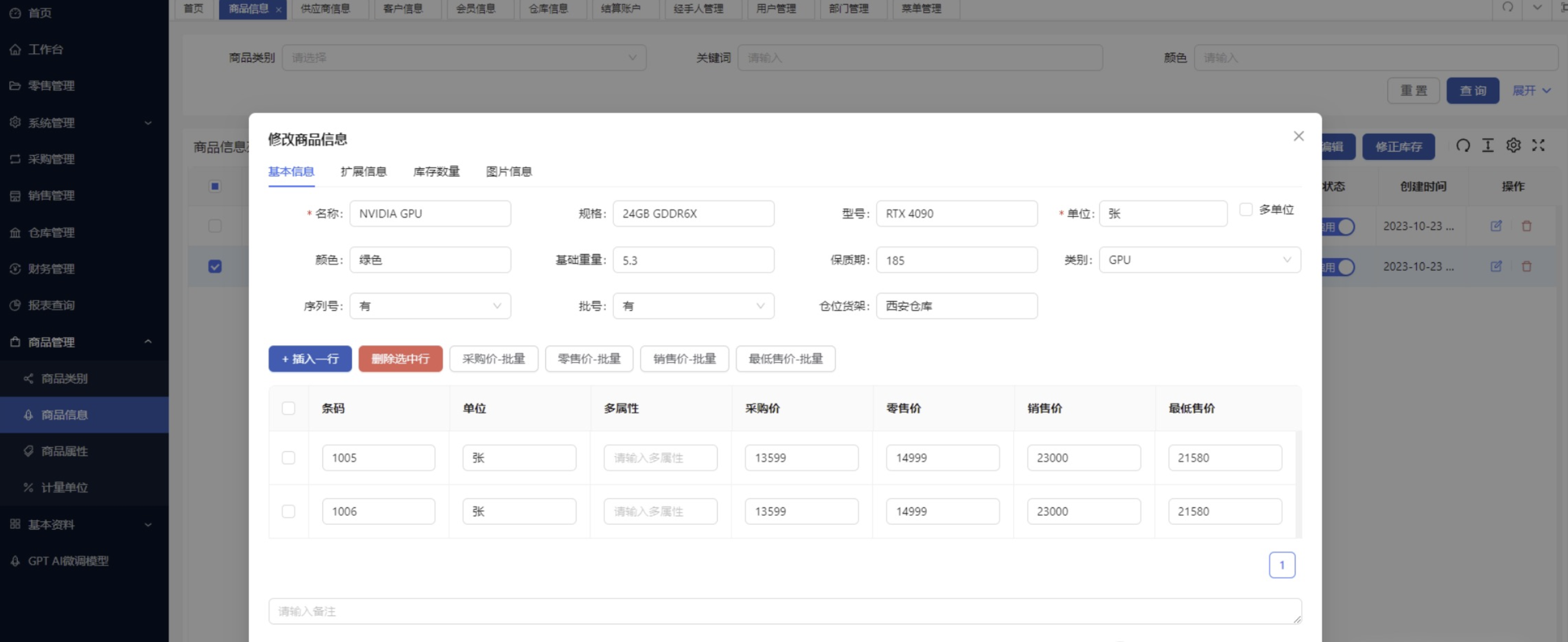This screenshot has height=642, width=1568.
Task: Click the red 删除选中行 button
Action: [401, 359]
